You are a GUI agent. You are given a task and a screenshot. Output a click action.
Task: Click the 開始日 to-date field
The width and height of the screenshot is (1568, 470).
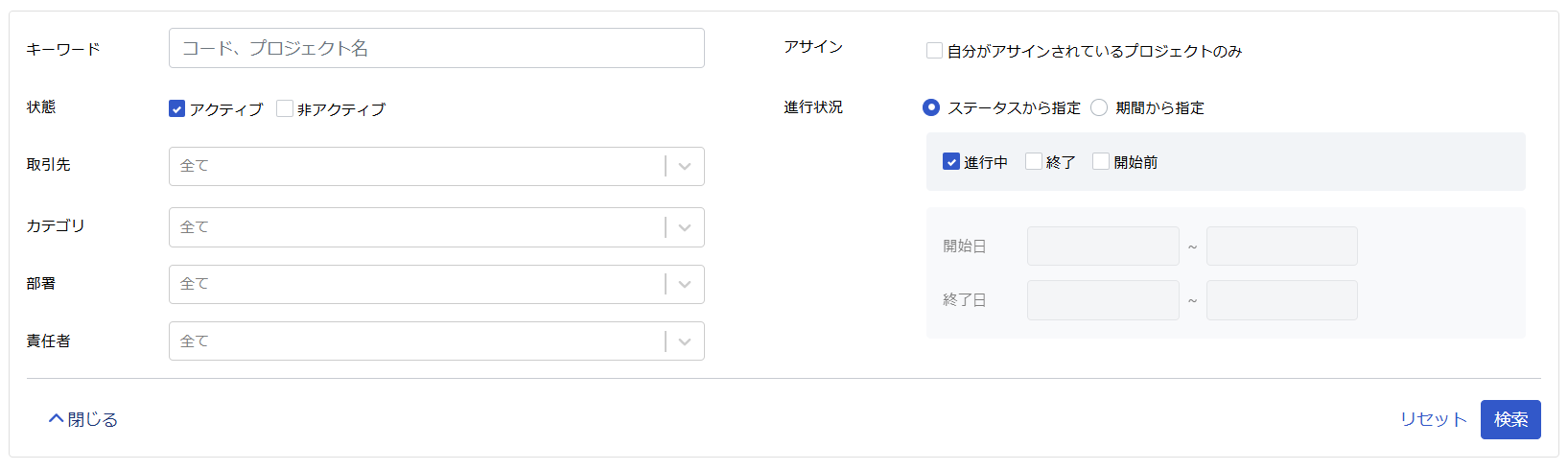[1281, 247]
